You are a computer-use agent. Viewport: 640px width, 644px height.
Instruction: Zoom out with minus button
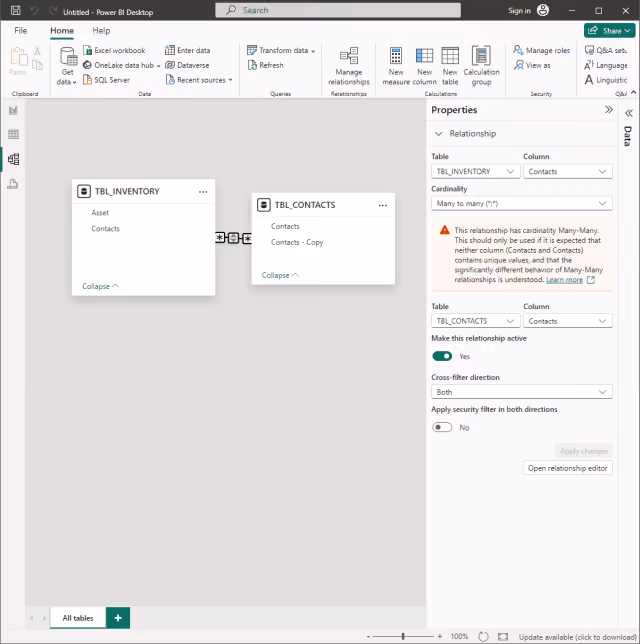[x=368, y=637]
